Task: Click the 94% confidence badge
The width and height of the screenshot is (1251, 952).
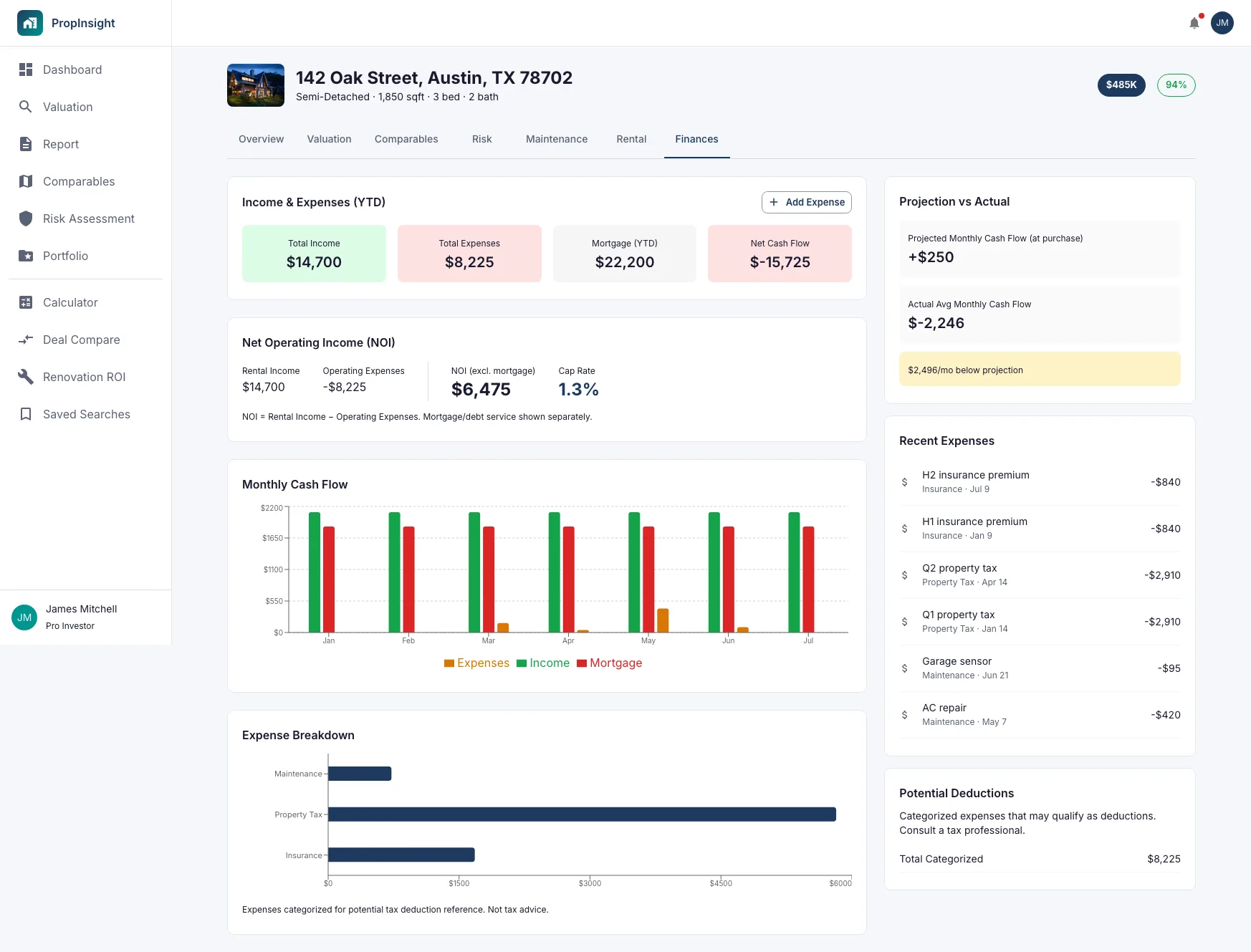Action: 1176,85
